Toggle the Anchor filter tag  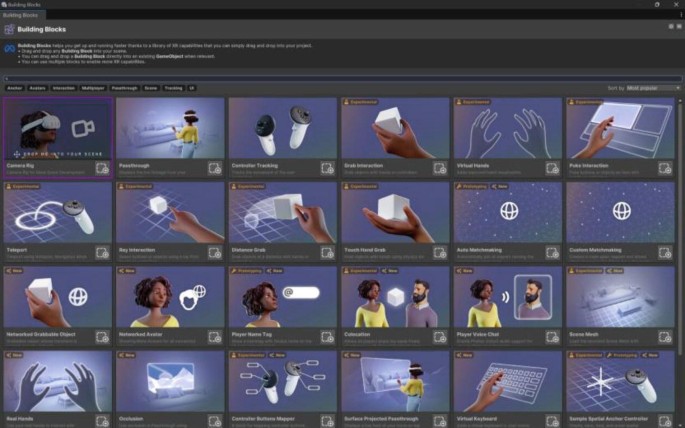(14, 88)
